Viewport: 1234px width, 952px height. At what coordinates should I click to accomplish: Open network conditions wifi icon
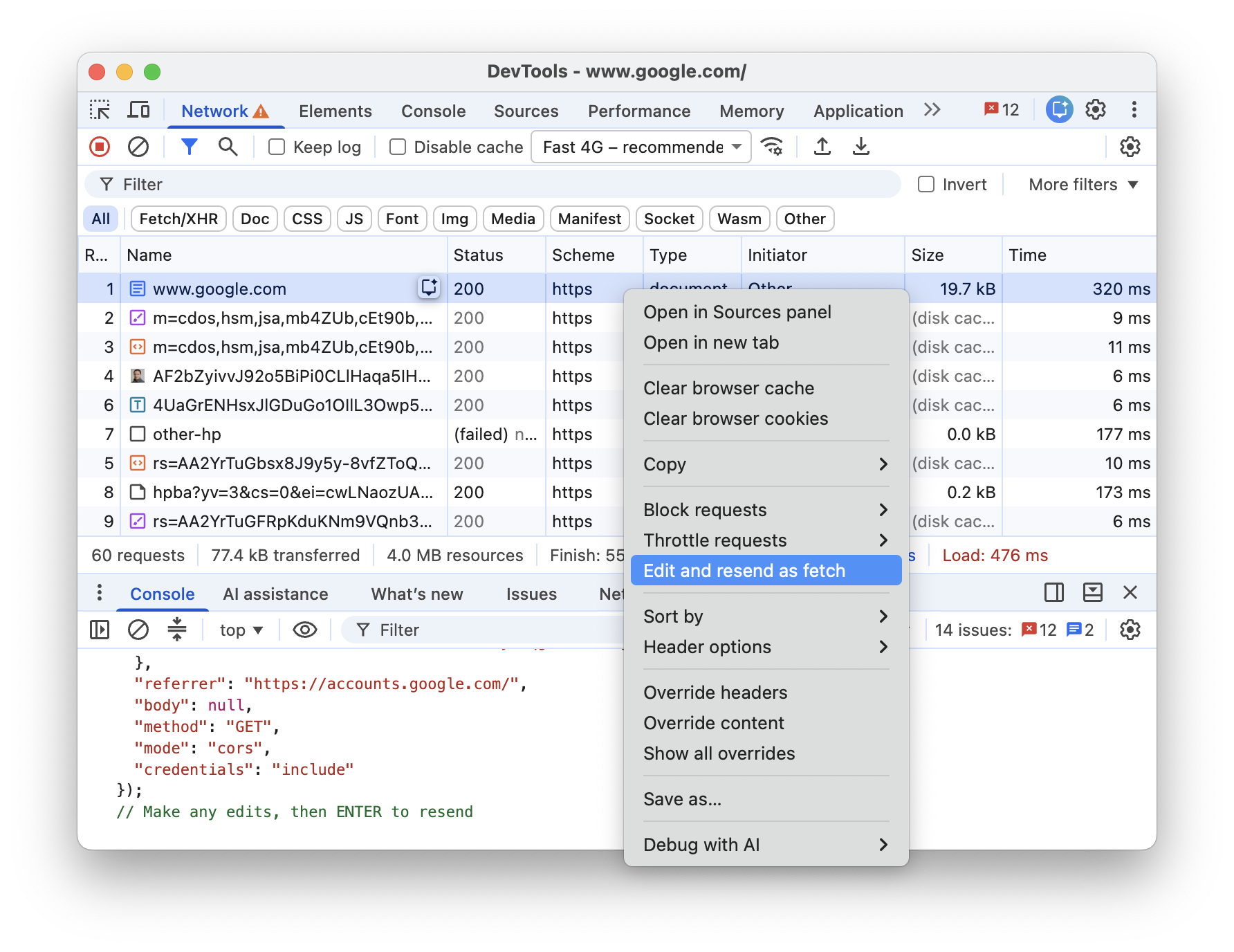pyautogui.click(x=772, y=147)
